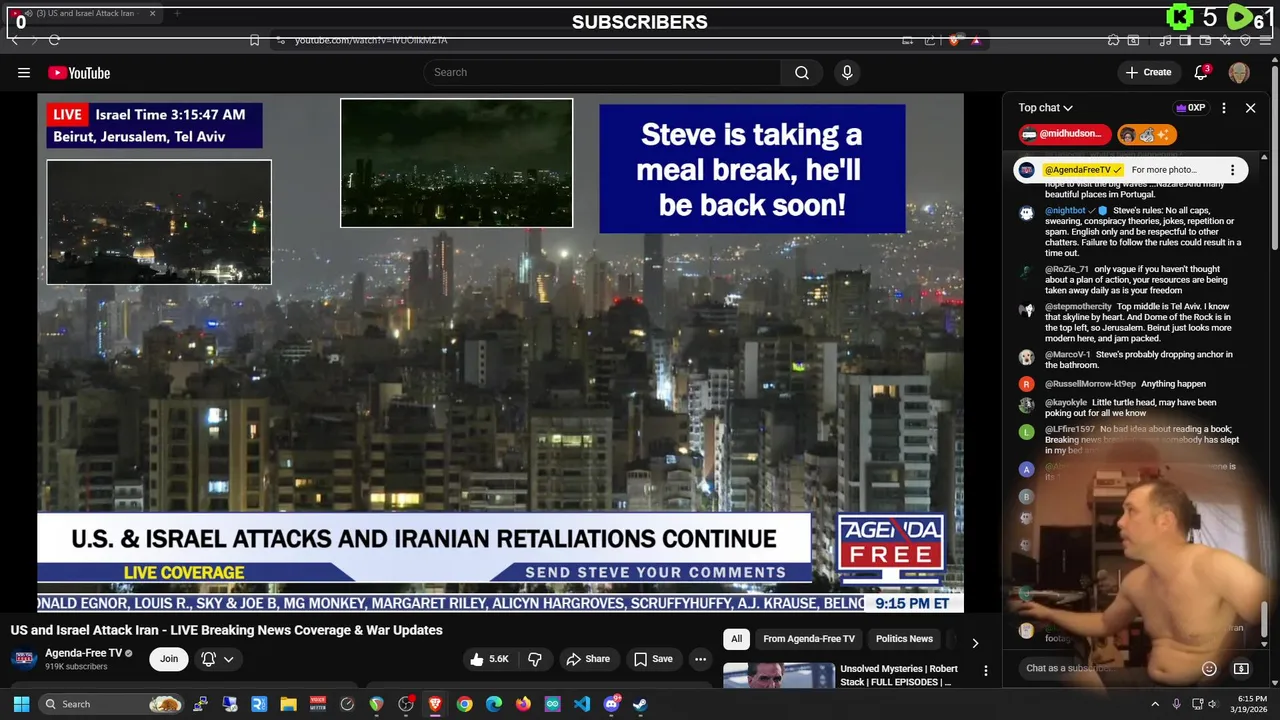Open Brave browser from taskbar
The width and height of the screenshot is (1280, 720).
click(x=435, y=704)
